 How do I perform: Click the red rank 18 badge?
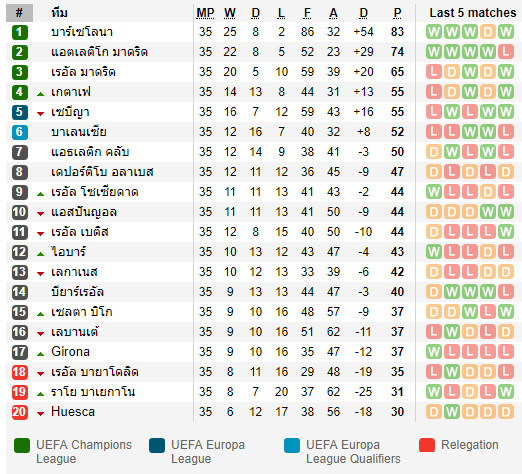pos(20,372)
